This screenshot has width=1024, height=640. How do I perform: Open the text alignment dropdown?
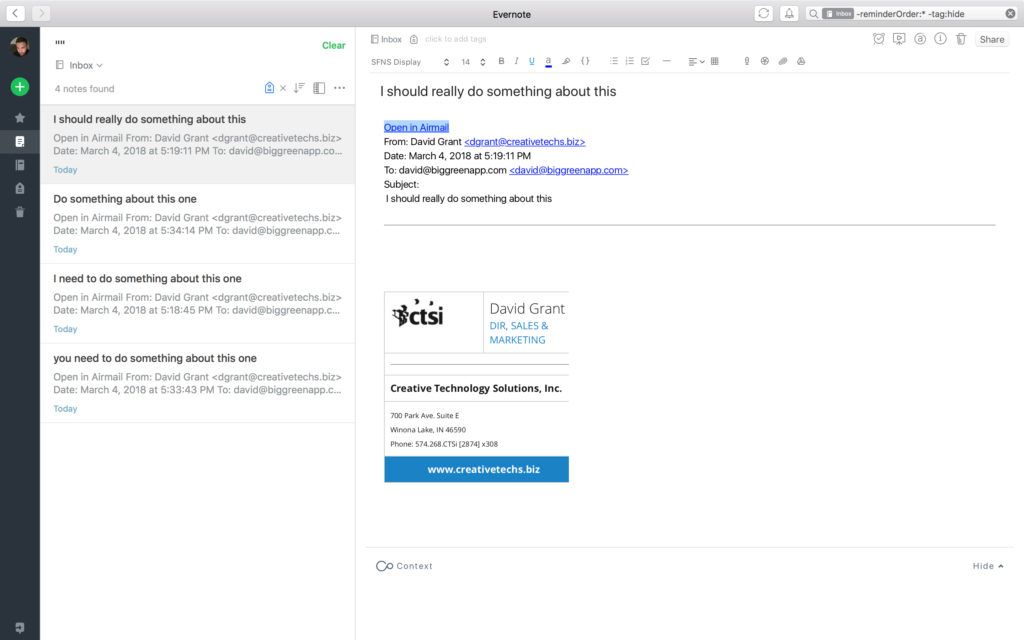(x=696, y=61)
